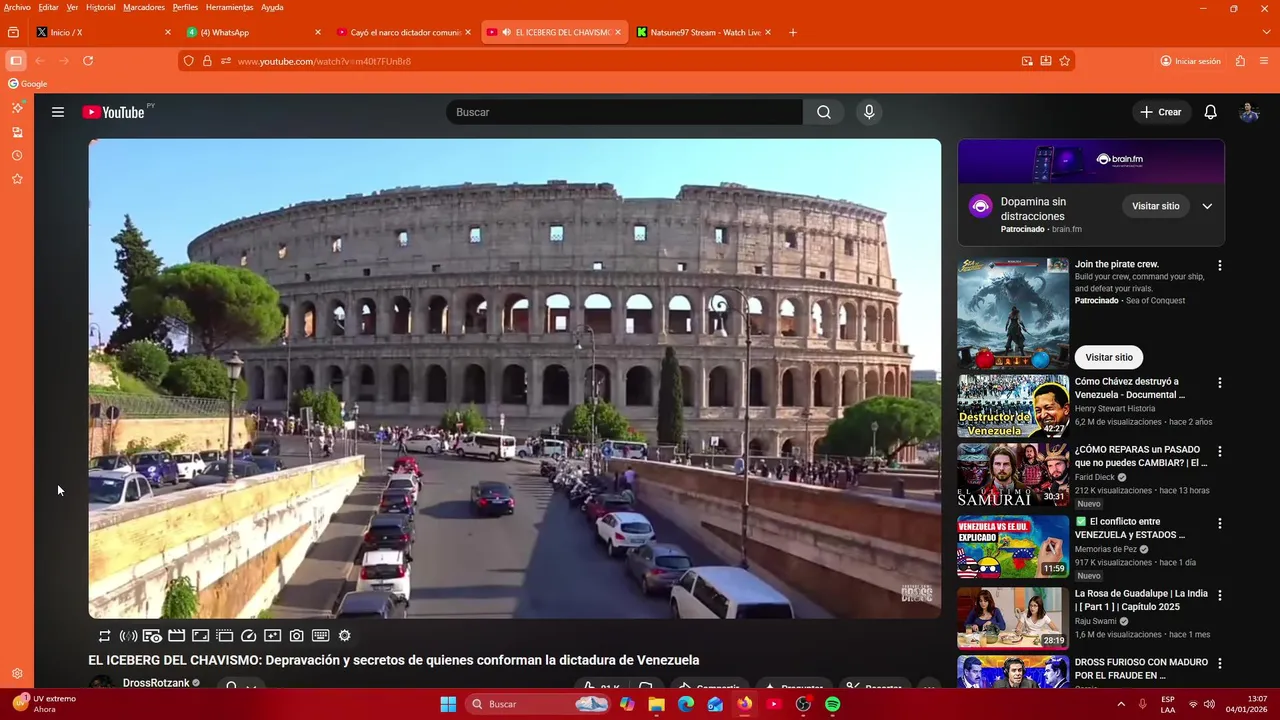The height and width of the screenshot is (720, 1280).
Task: Click the fit-to-window rectangle icon
Action: click(200, 636)
